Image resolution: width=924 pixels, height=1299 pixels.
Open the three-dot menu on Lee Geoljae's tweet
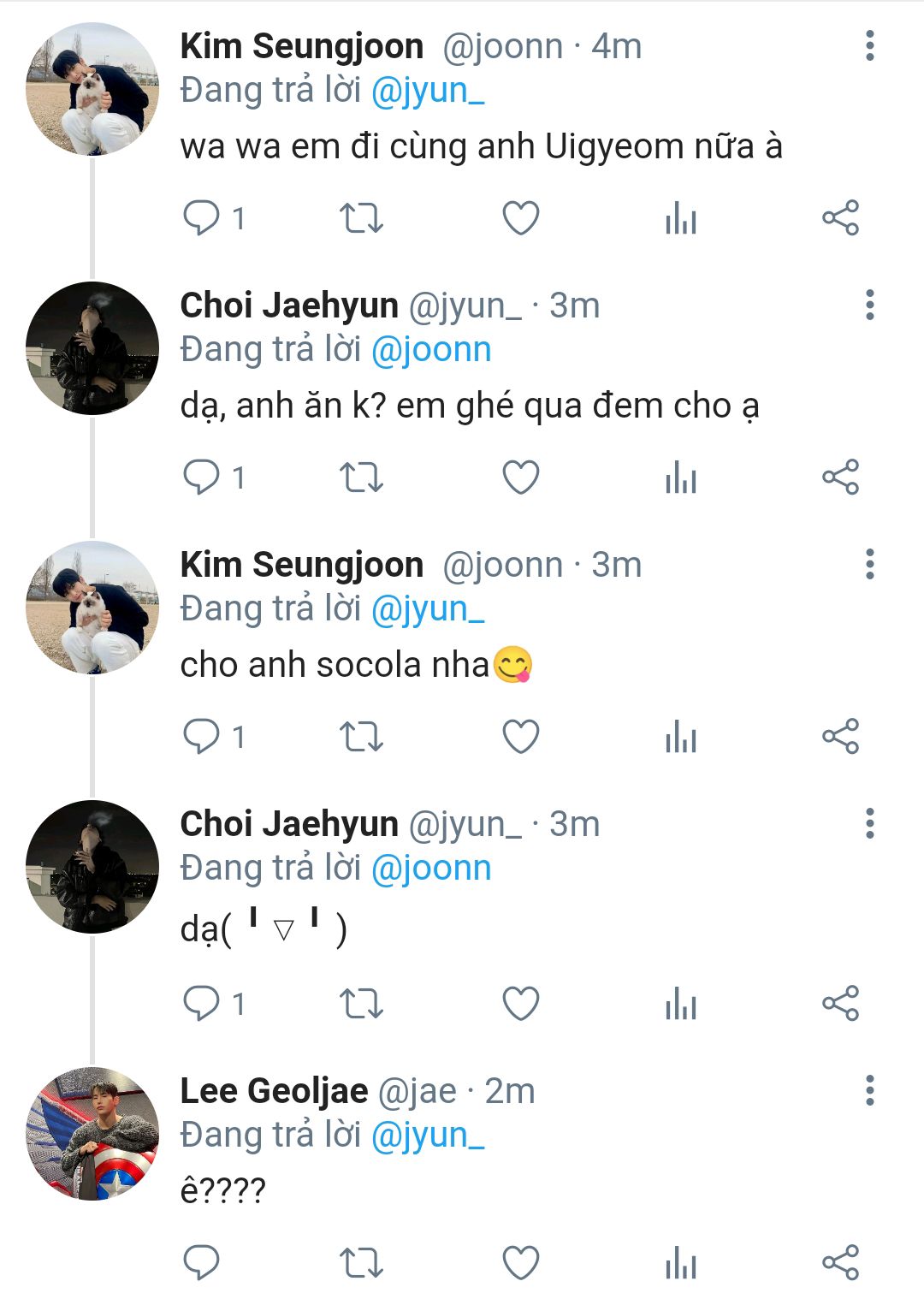[869, 1090]
